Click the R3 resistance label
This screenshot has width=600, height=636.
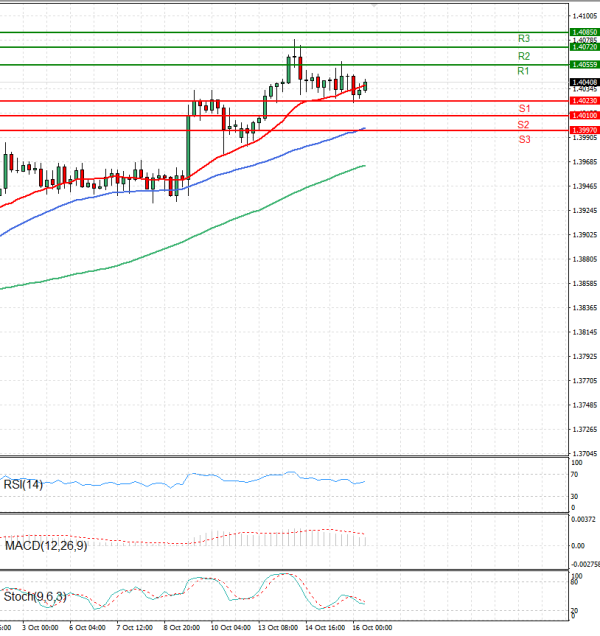[523, 38]
